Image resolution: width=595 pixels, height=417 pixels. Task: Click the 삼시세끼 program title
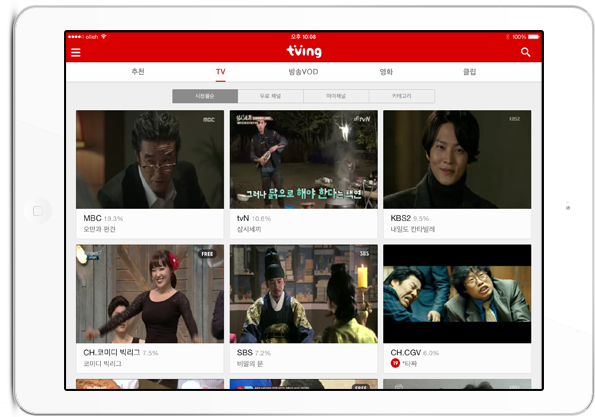pyautogui.click(x=249, y=229)
